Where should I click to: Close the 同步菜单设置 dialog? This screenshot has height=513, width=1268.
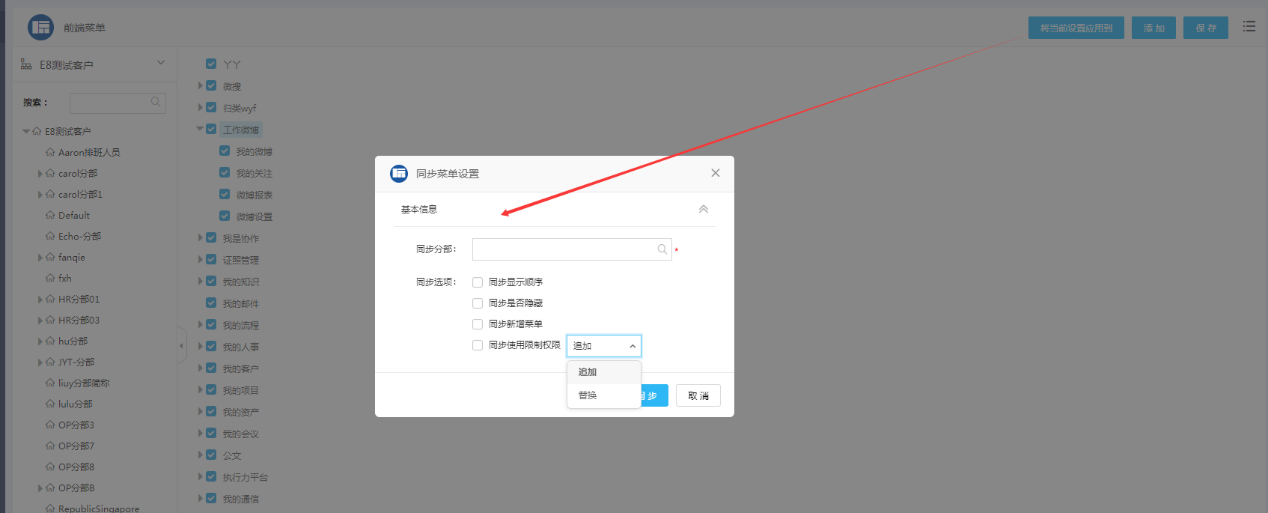pos(715,173)
